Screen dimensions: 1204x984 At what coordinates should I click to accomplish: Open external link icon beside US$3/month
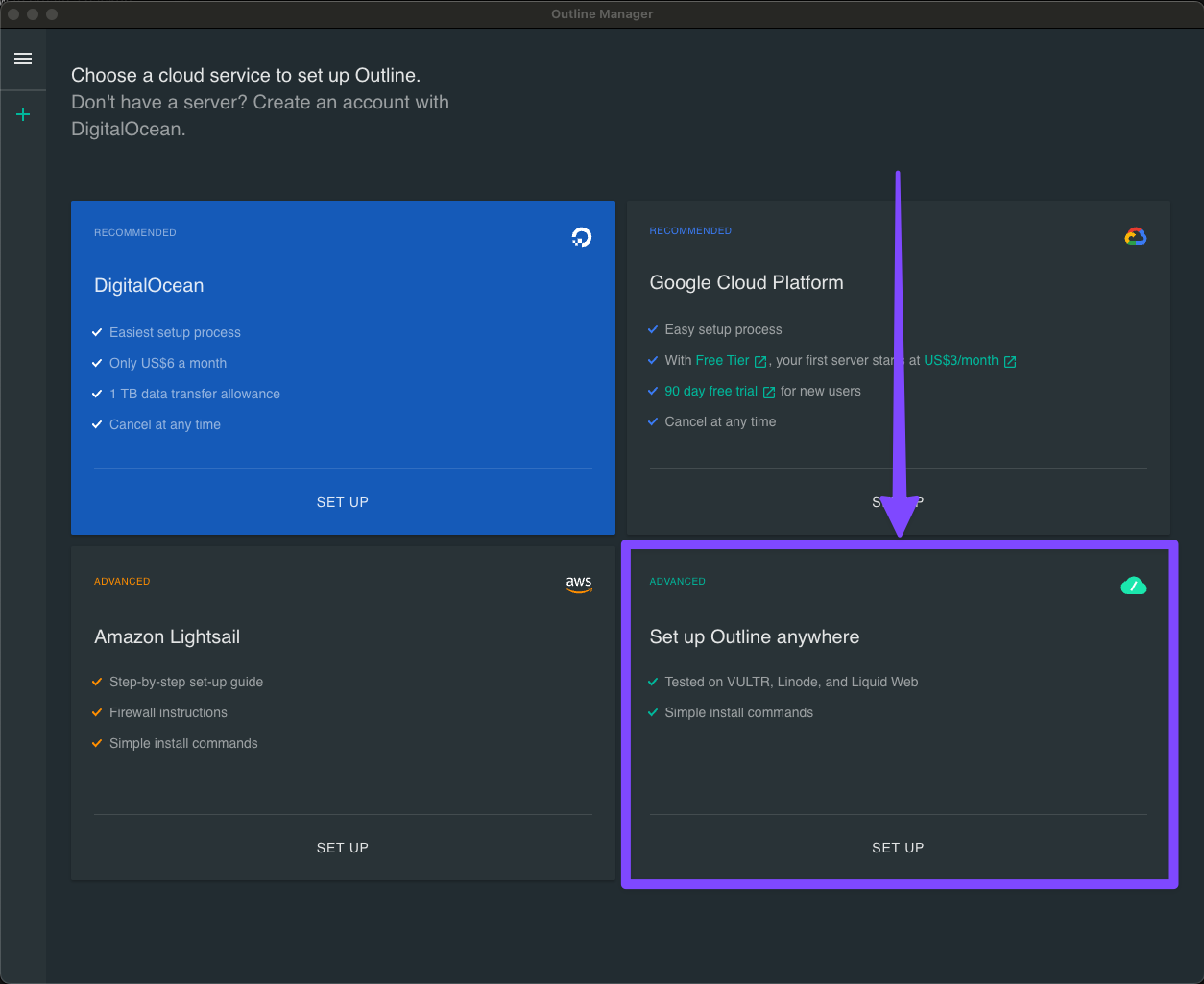[x=1010, y=361]
